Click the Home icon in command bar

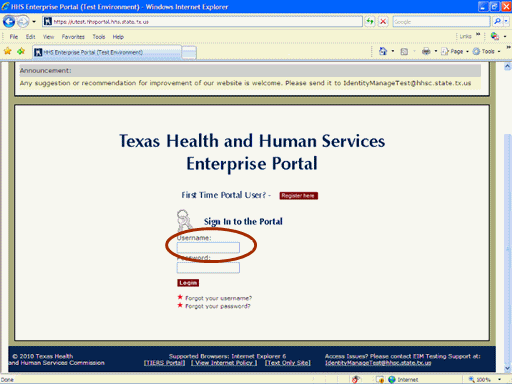tap(383, 51)
